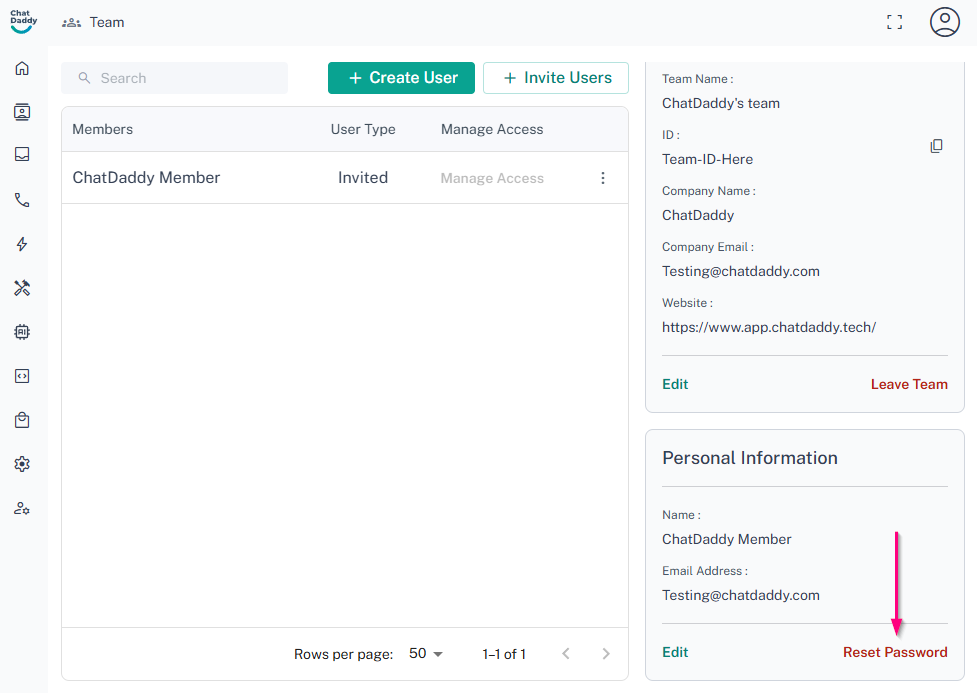Click the Invite Users button
Screen dimensions: 977x693
[x=555, y=78]
